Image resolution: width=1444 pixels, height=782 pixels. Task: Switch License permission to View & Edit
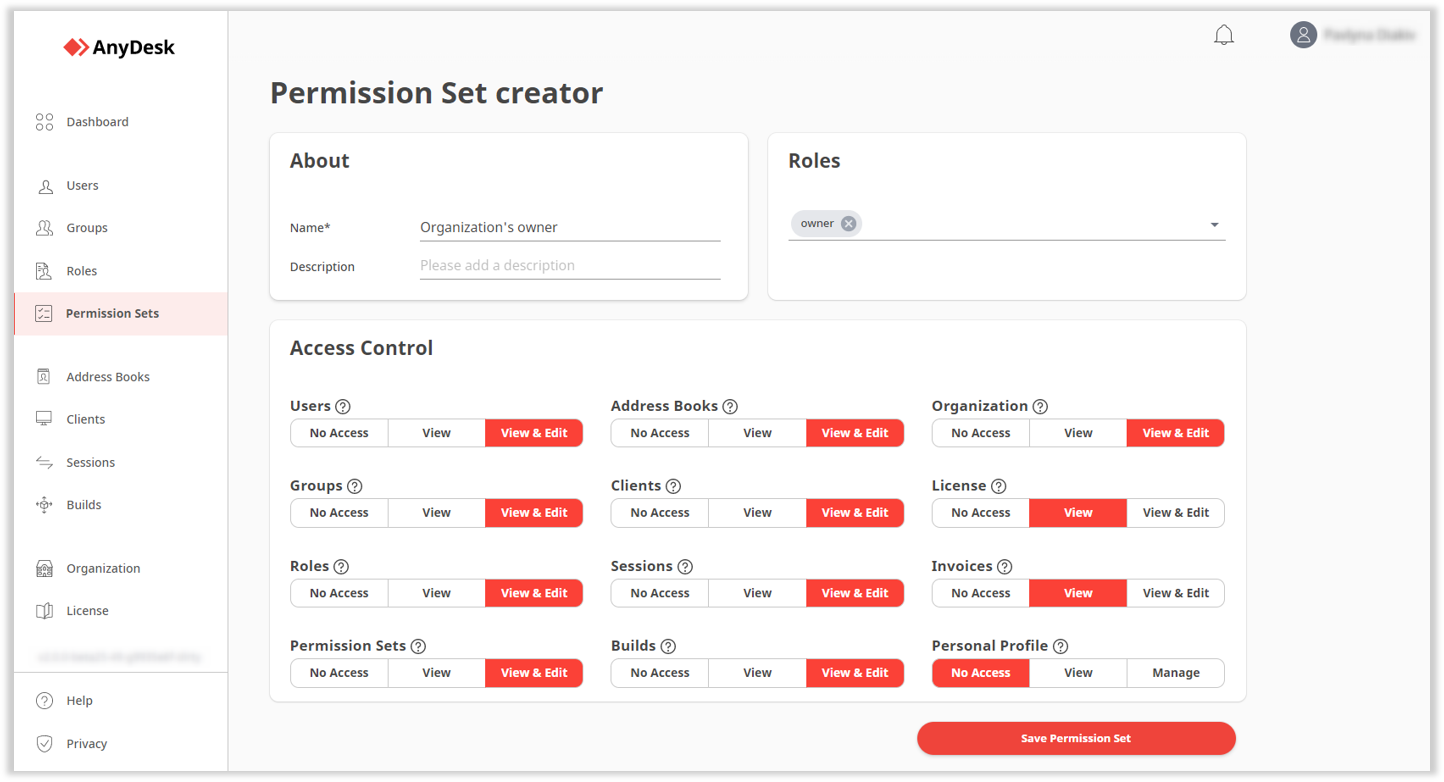click(x=1175, y=512)
